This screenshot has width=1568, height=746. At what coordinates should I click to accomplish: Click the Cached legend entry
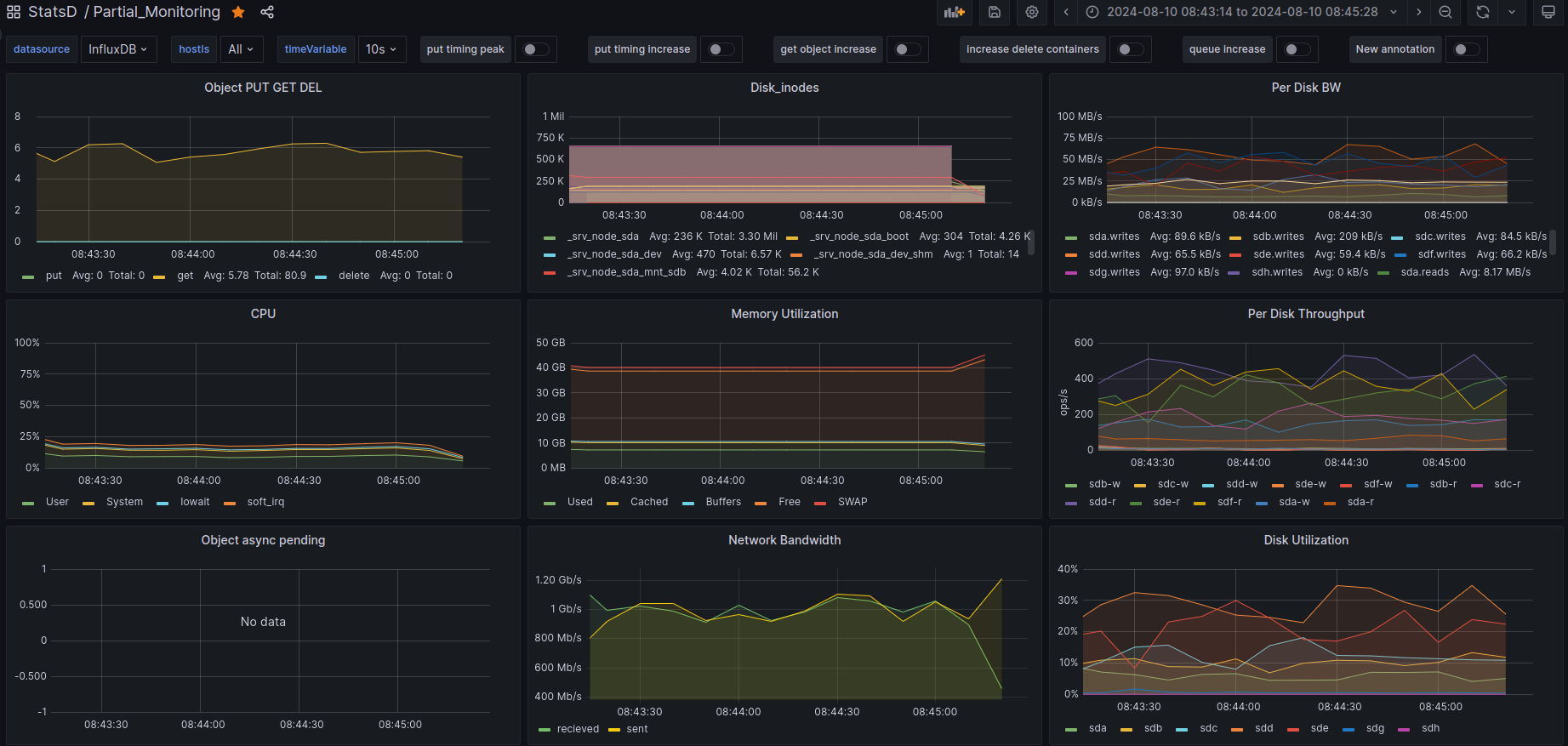point(648,502)
